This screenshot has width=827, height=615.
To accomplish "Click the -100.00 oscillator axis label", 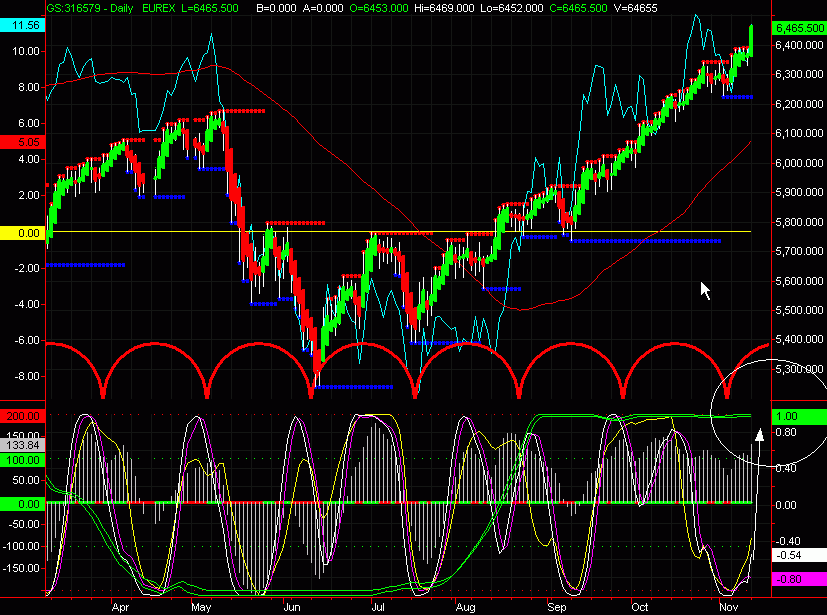I will coord(21,546).
